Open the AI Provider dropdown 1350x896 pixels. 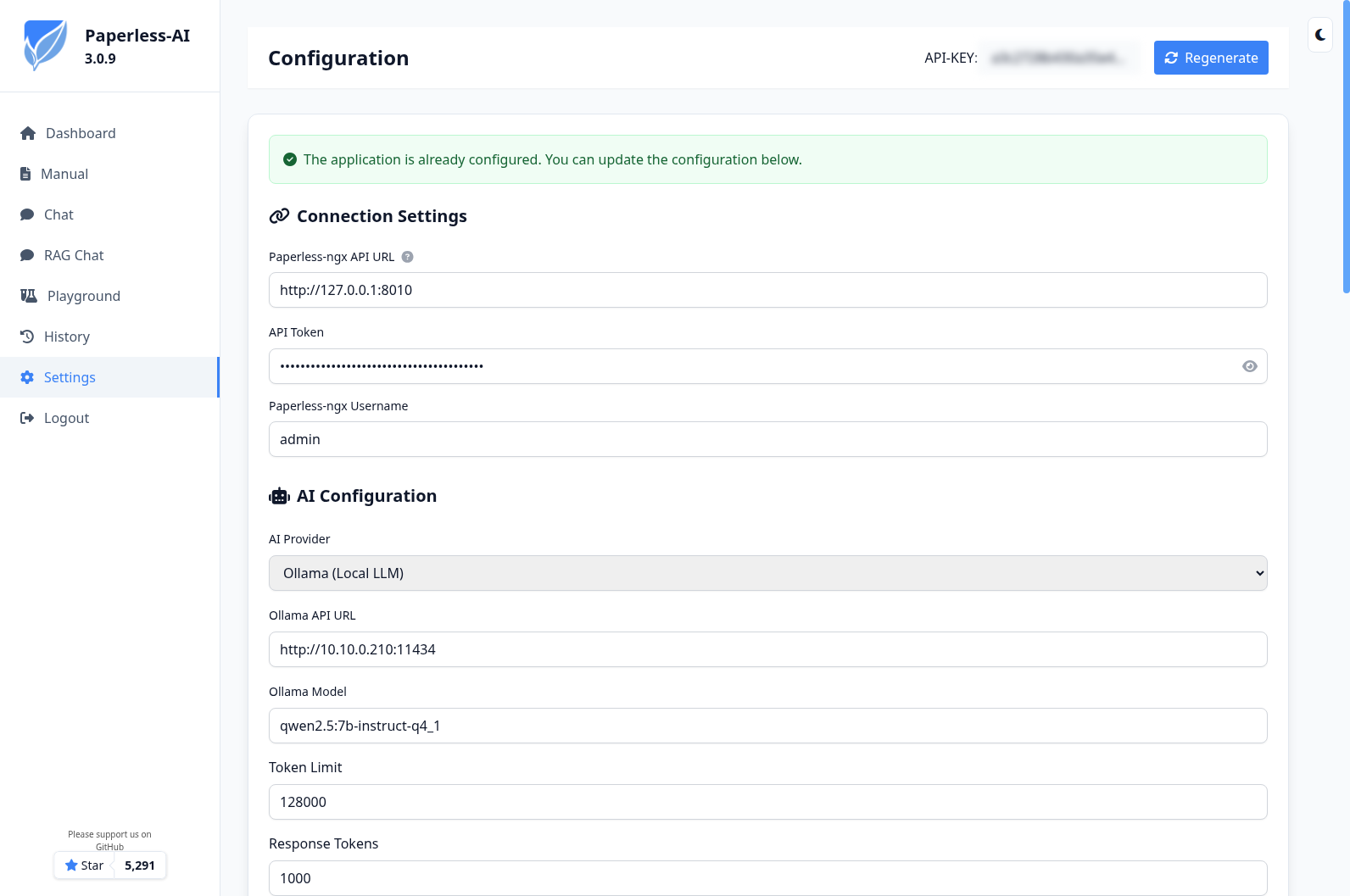coord(768,573)
